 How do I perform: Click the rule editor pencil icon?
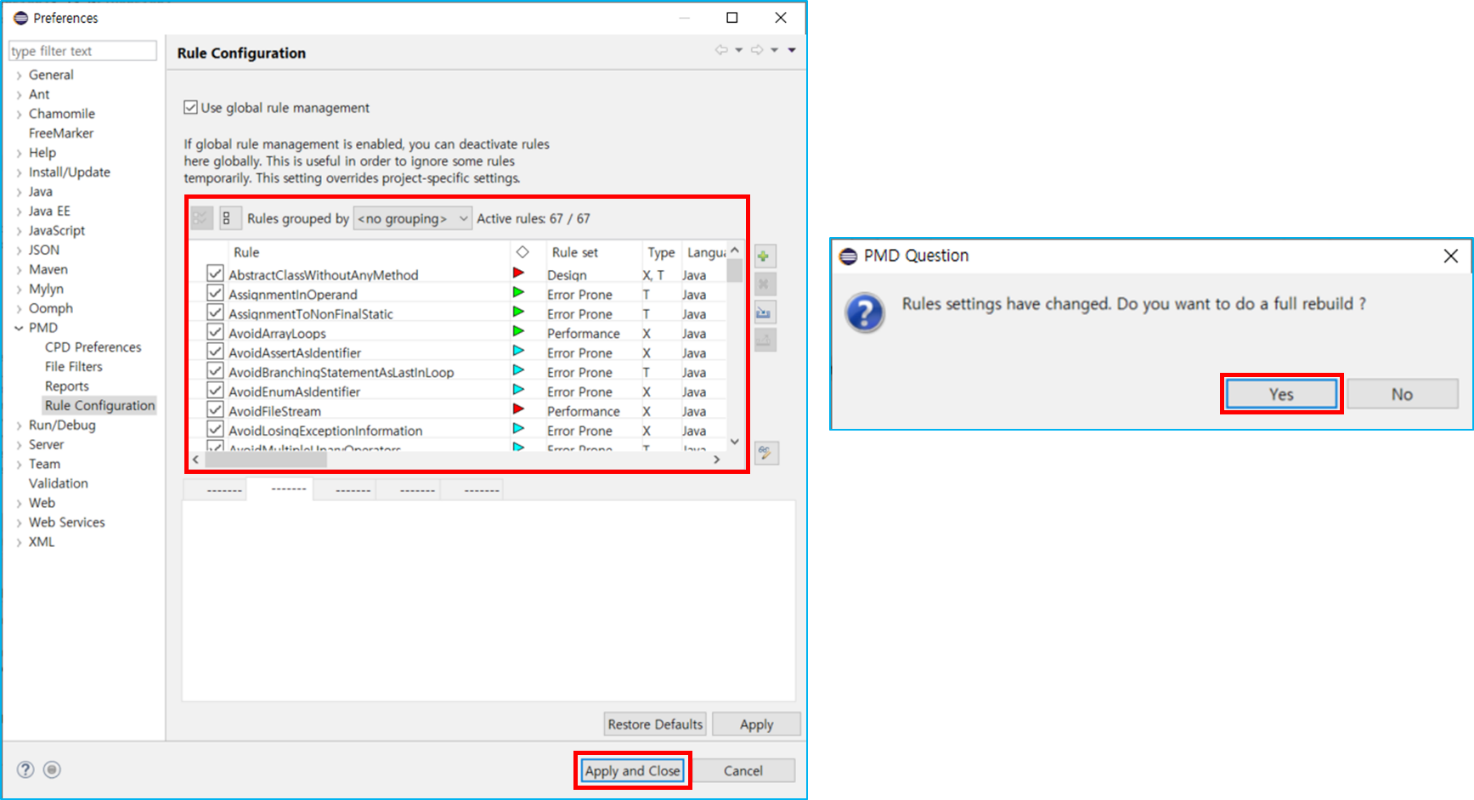[x=766, y=453]
